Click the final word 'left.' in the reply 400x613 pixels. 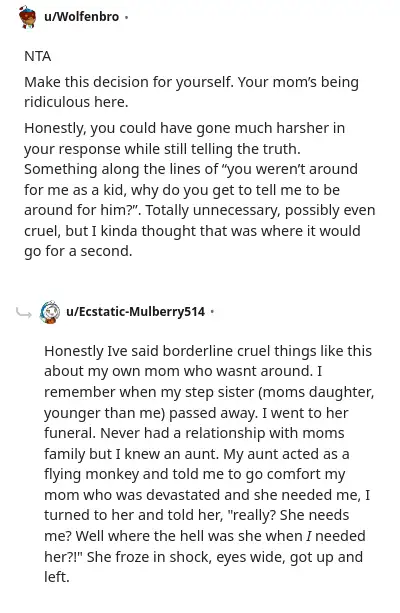[x=57, y=577]
